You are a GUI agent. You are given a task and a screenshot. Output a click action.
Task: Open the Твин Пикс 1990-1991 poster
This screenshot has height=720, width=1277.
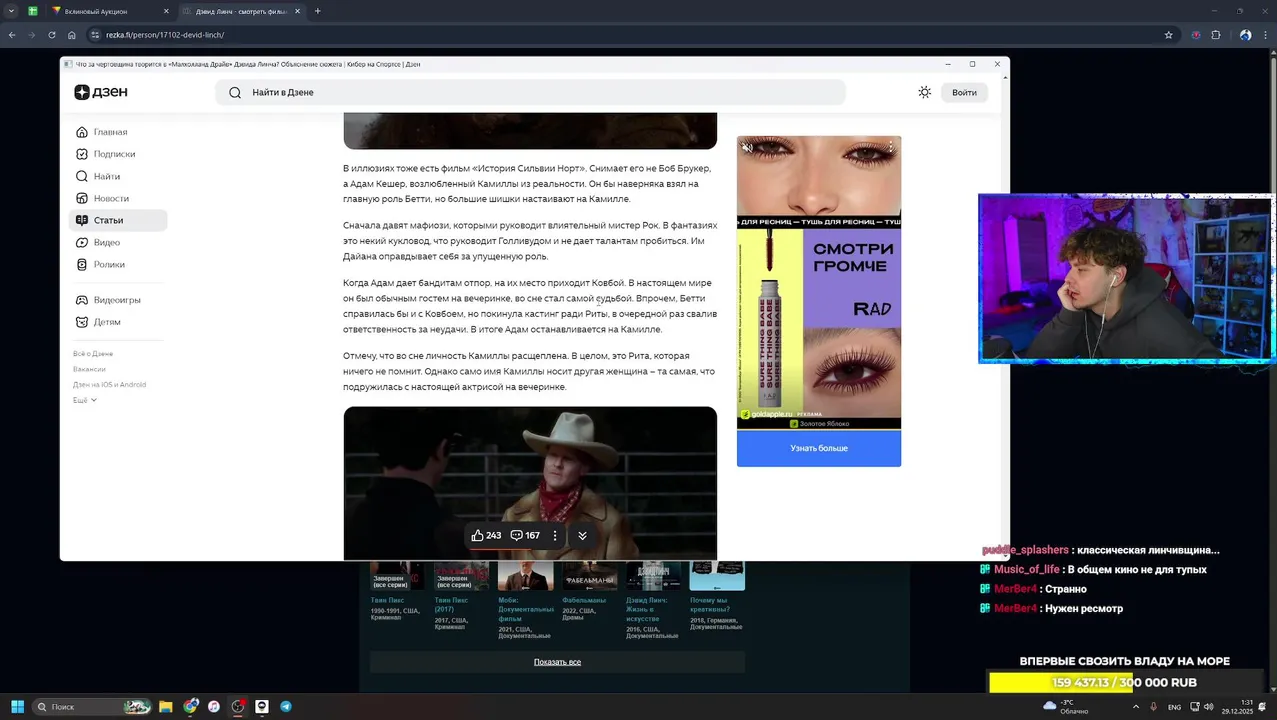397,576
